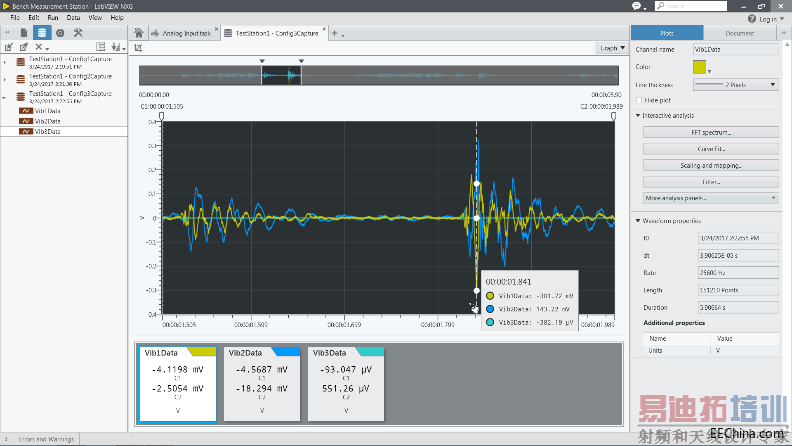Open the yellow plot color swatch
This screenshot has height=446, width=792.
coord(700,67)
